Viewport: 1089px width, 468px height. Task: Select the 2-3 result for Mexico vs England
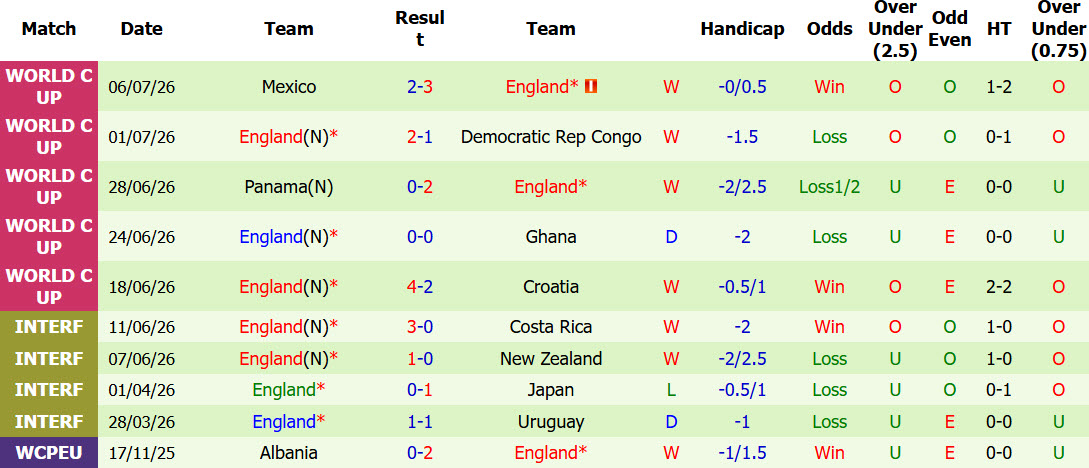click(x=419, y=87)
